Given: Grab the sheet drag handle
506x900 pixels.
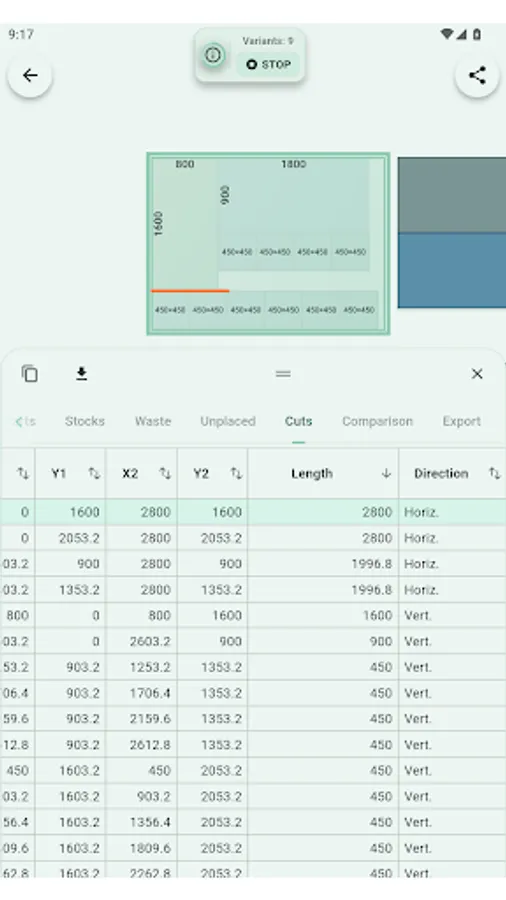Looking at the screenshot, I should [283, 374].
